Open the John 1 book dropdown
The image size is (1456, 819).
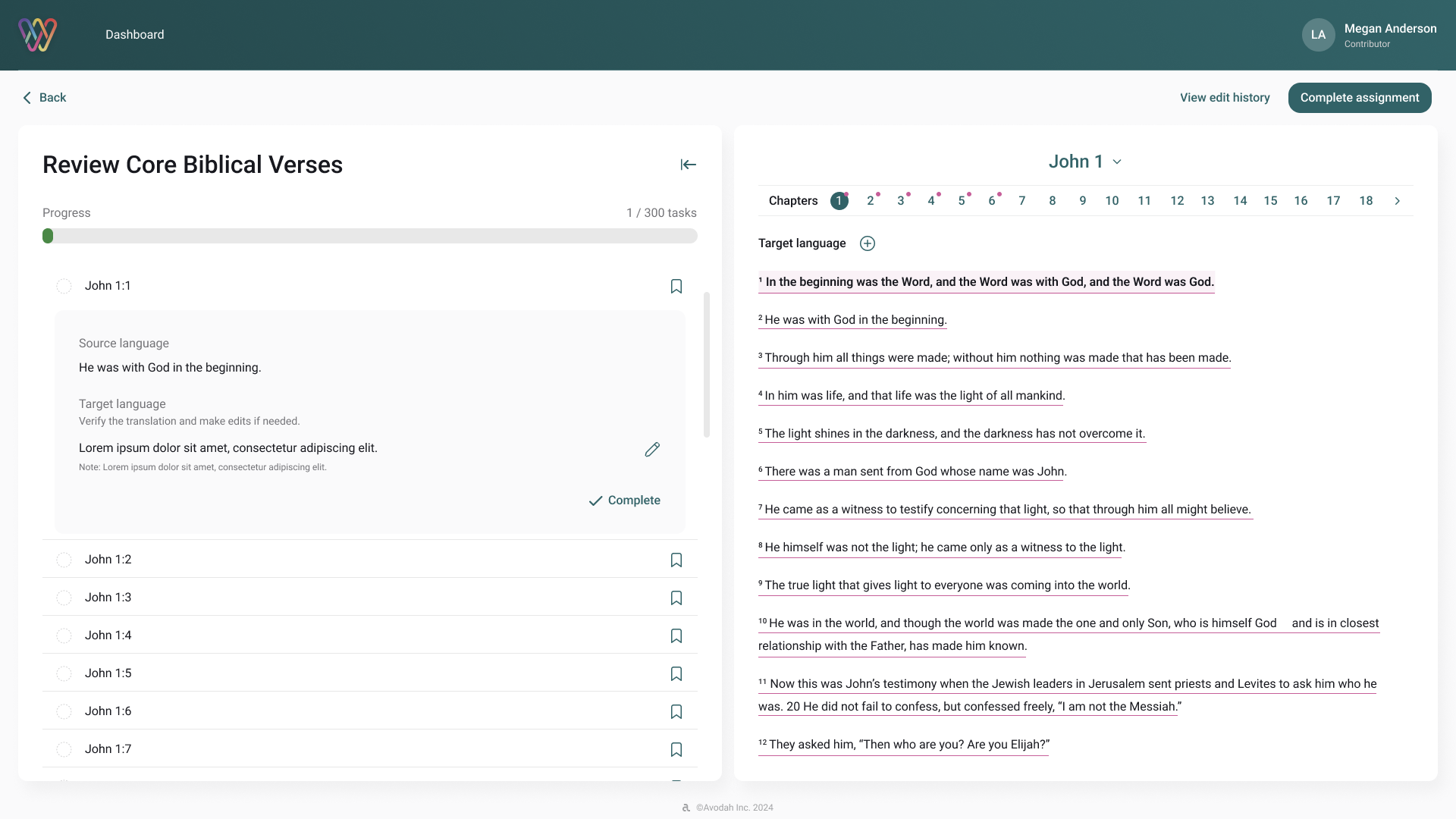tap(1085, 162)
